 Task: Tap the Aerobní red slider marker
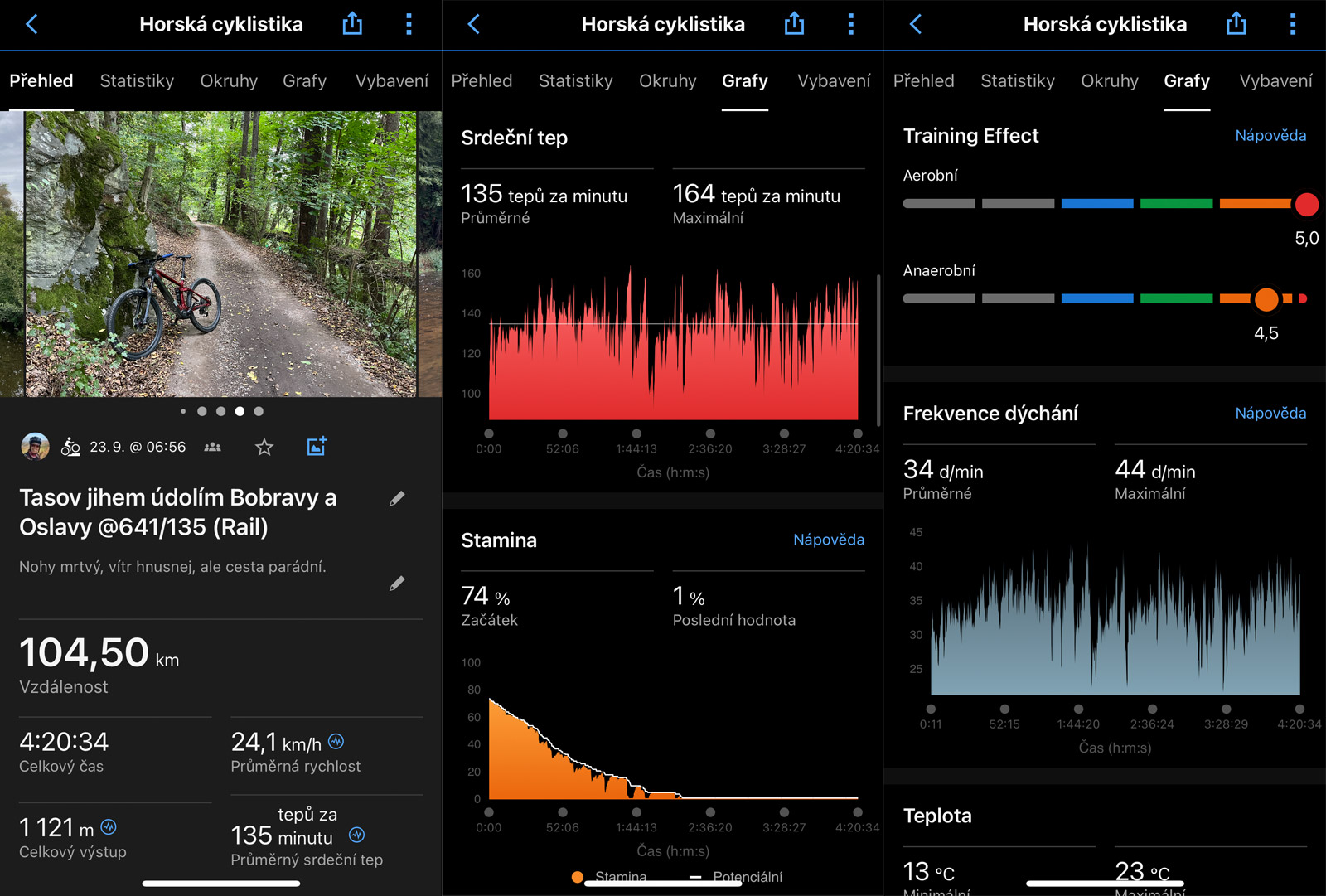1306,204
